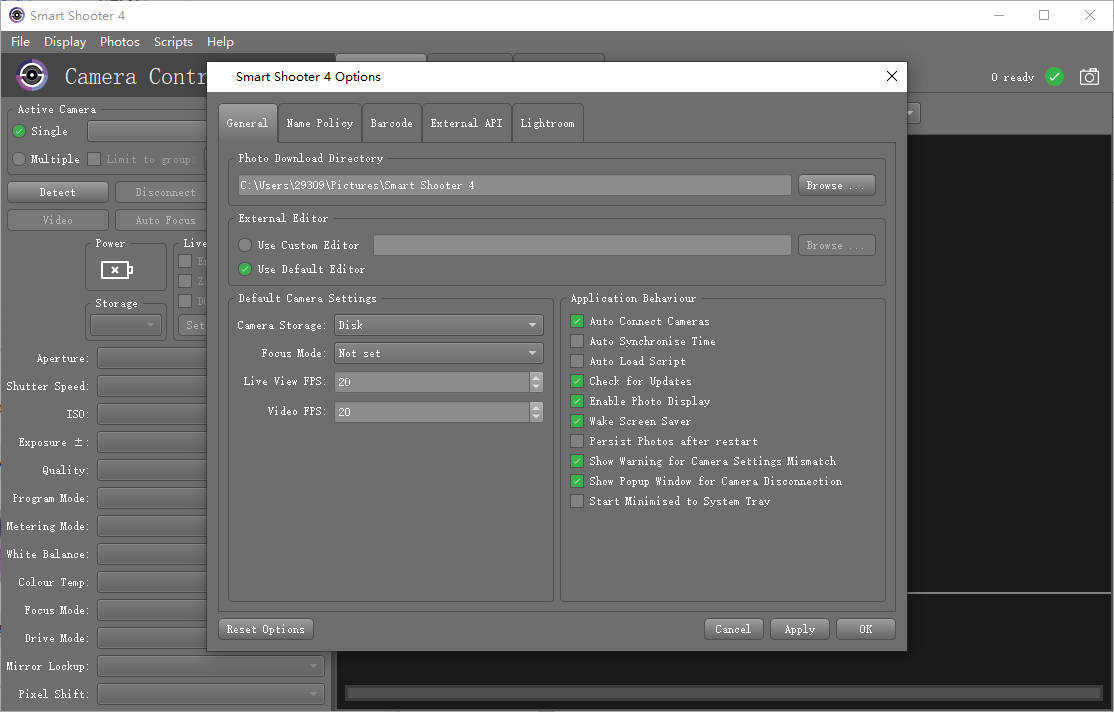The height and width of the screenshot is (712, 1114).
Task: Open the Aperture dropdown in Camera Control
Action: coord(152,358)
